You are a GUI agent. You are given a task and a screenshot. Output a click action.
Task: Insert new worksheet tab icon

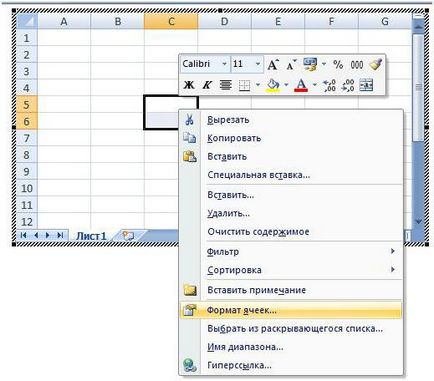128,236
